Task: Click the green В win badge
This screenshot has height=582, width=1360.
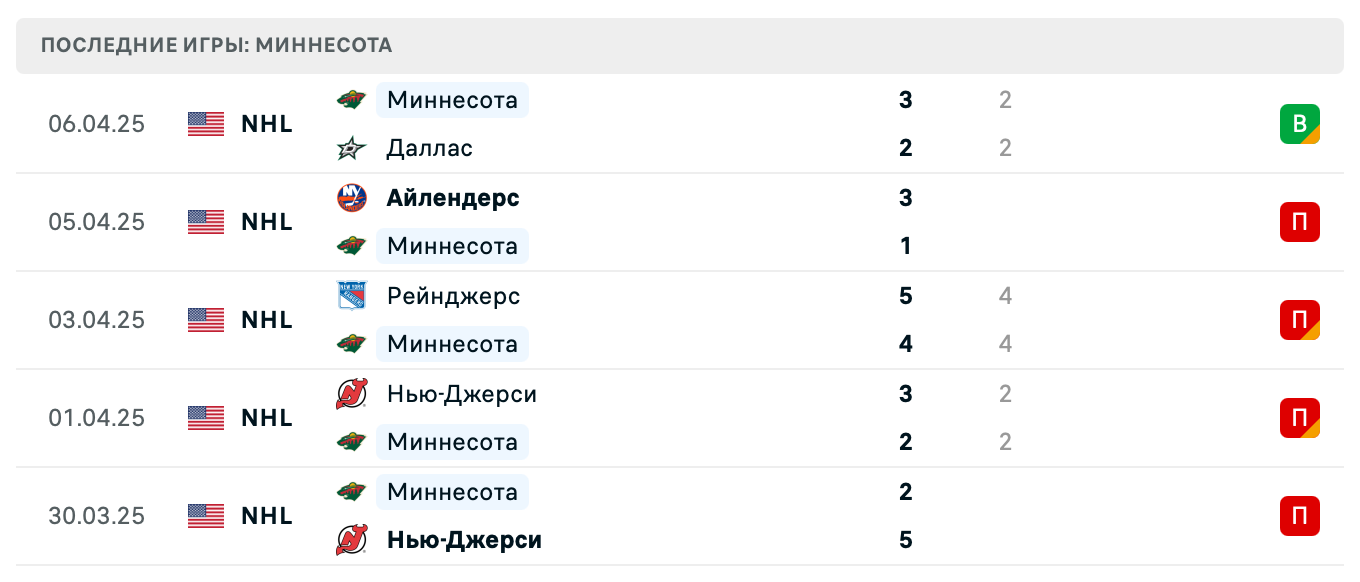Action: point(1300,123)
